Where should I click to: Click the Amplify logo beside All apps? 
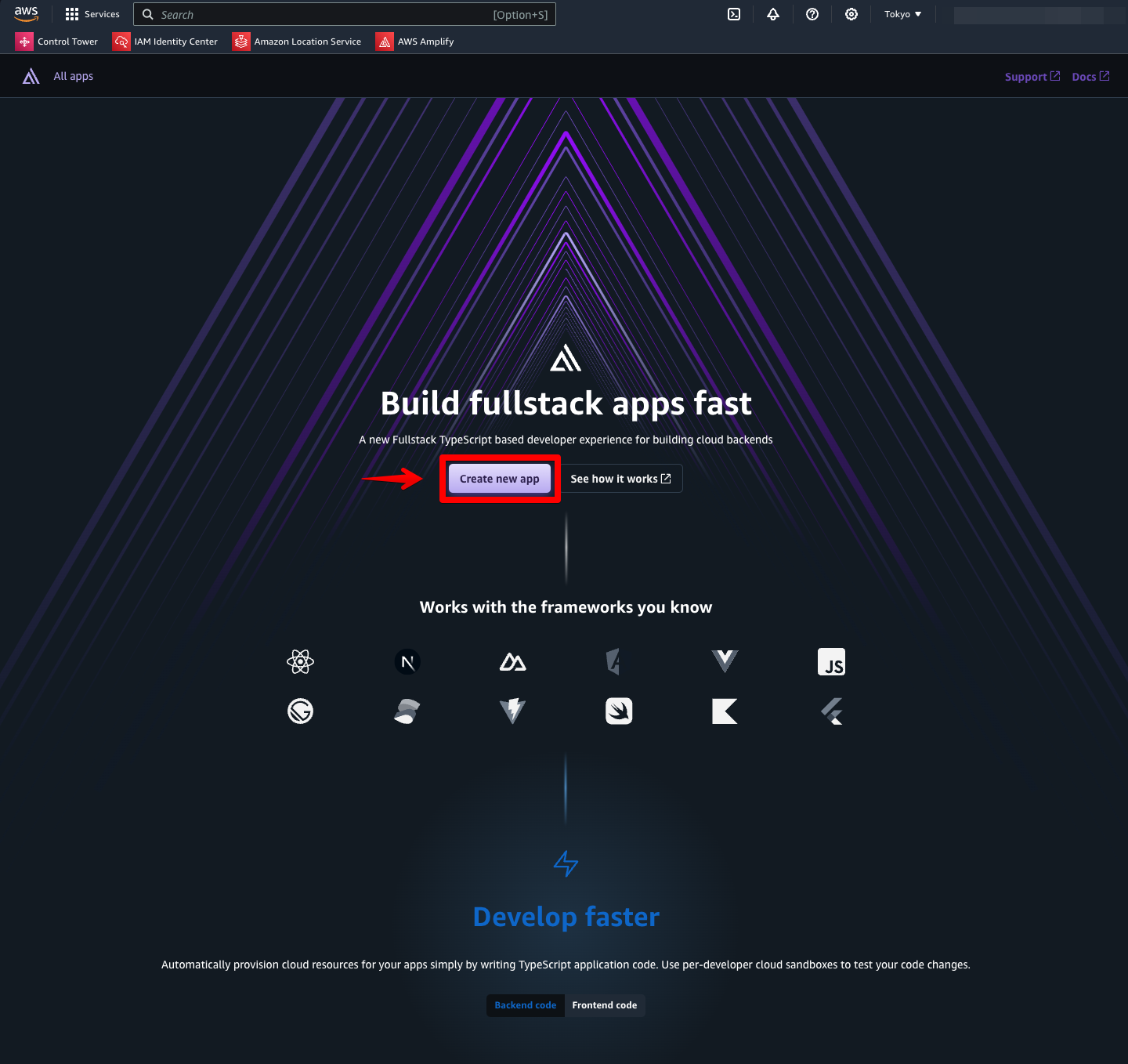click(x=31, y=76)
